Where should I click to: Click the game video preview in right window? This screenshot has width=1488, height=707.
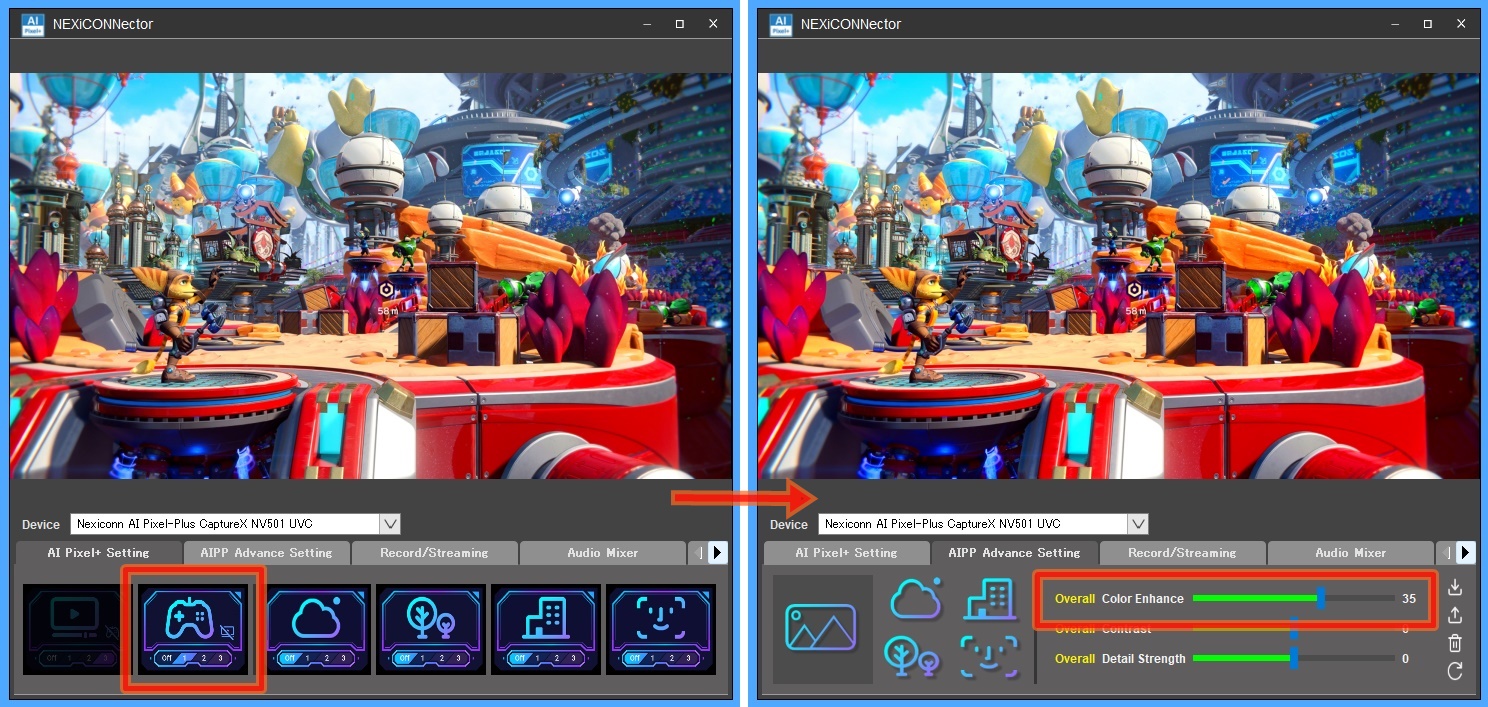(1119, 276)
